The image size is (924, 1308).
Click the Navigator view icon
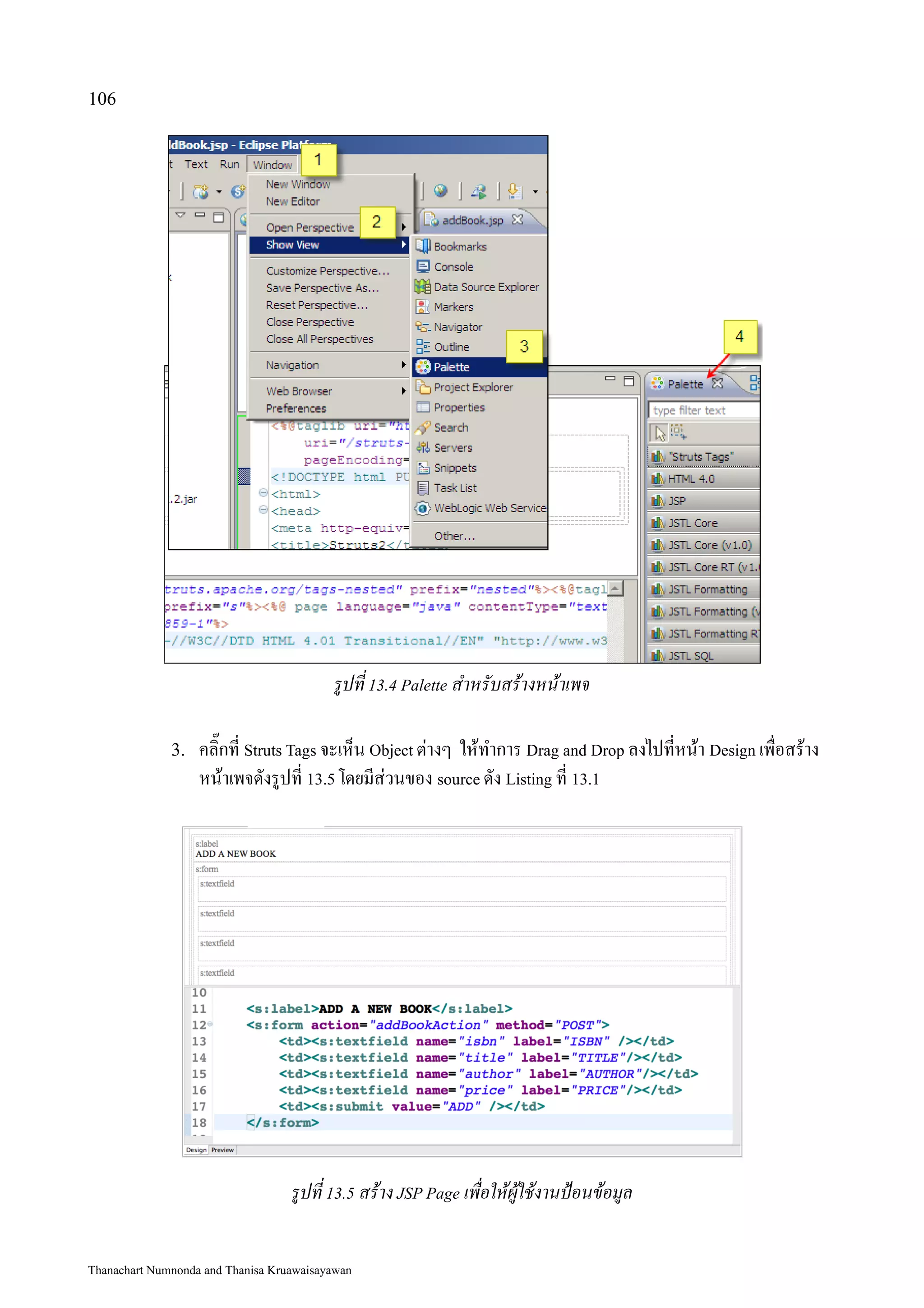tap(422, 327)
